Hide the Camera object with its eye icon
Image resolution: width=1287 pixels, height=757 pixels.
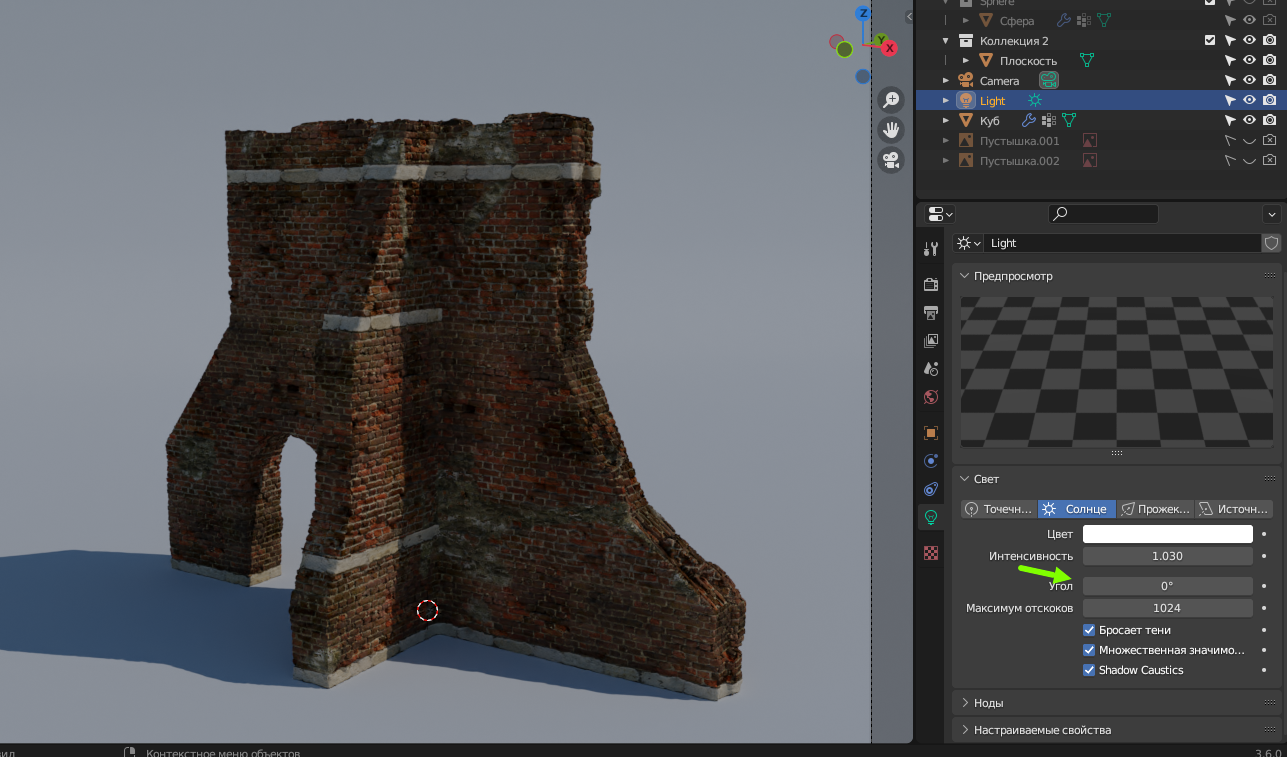pyautogui.click(x=1249, y=81)
